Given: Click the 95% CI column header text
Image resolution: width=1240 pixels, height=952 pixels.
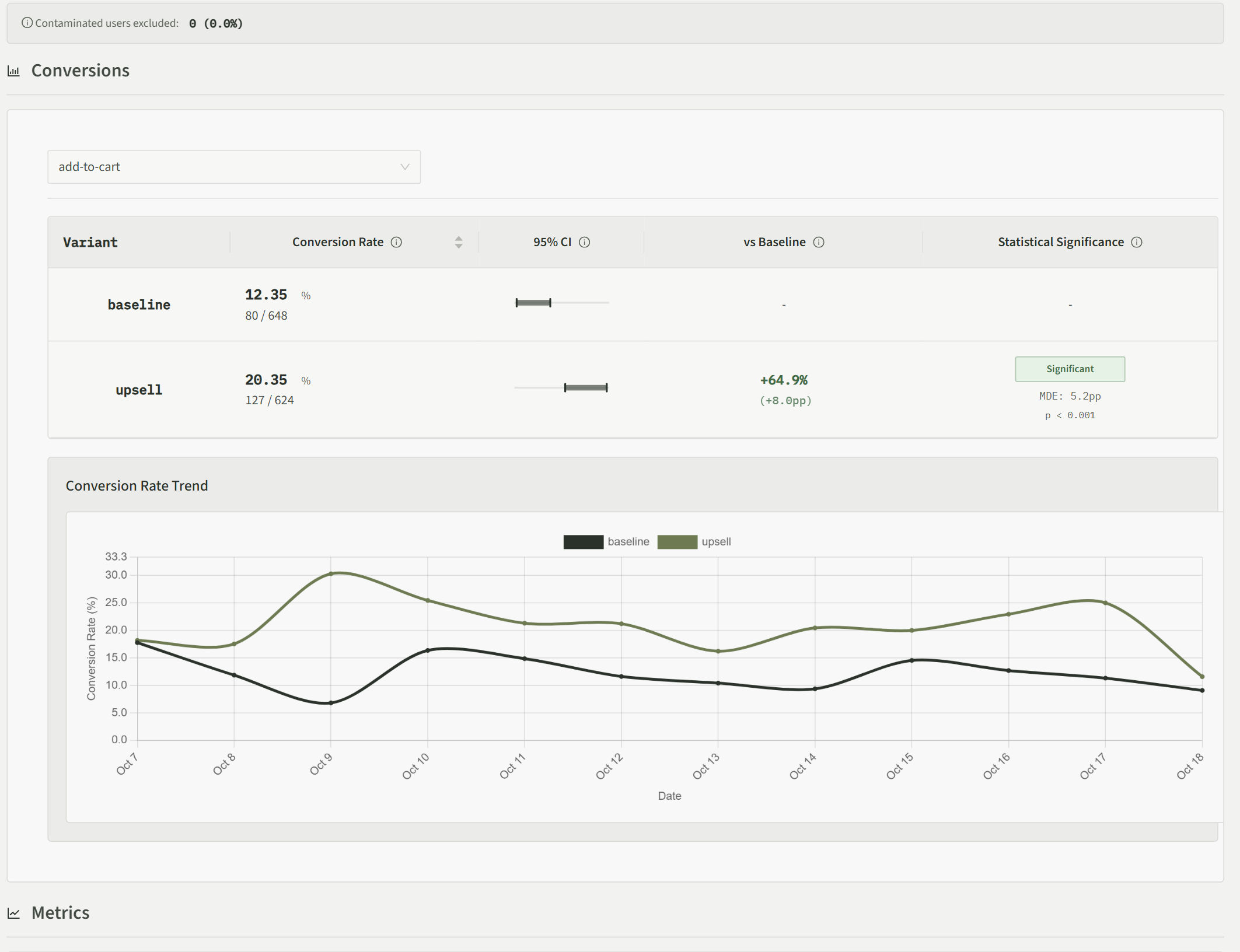Looking at the screenshot, I should tap(552, 242).
